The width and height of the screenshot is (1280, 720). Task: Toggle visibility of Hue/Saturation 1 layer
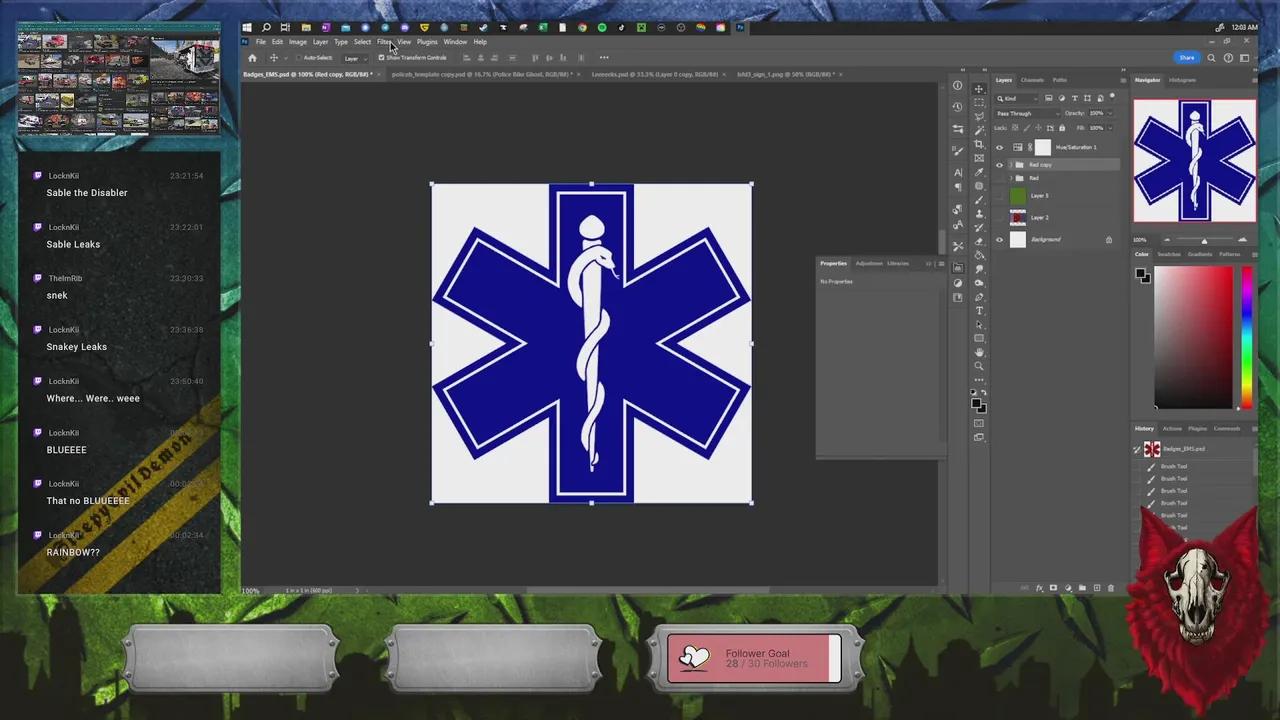click(x=999, y=147)
